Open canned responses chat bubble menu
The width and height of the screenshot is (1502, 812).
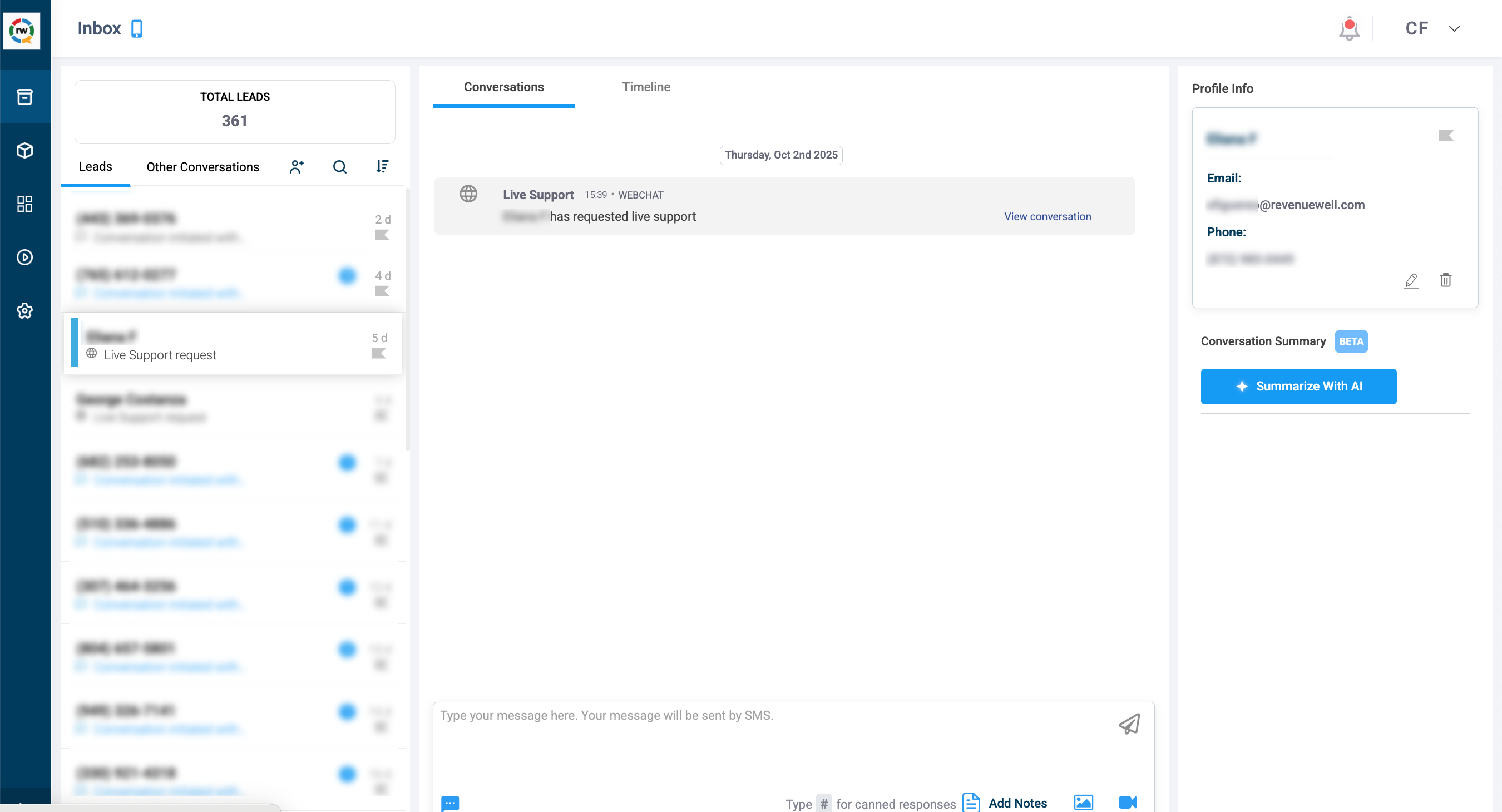[450, 803]
